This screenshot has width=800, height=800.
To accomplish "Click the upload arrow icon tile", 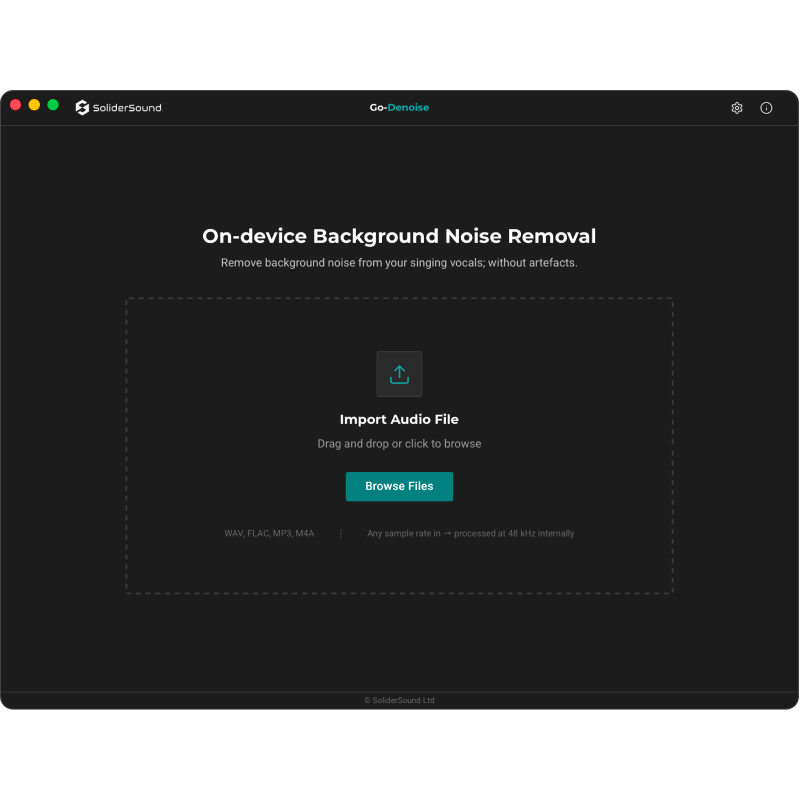I will click(399, 374).
